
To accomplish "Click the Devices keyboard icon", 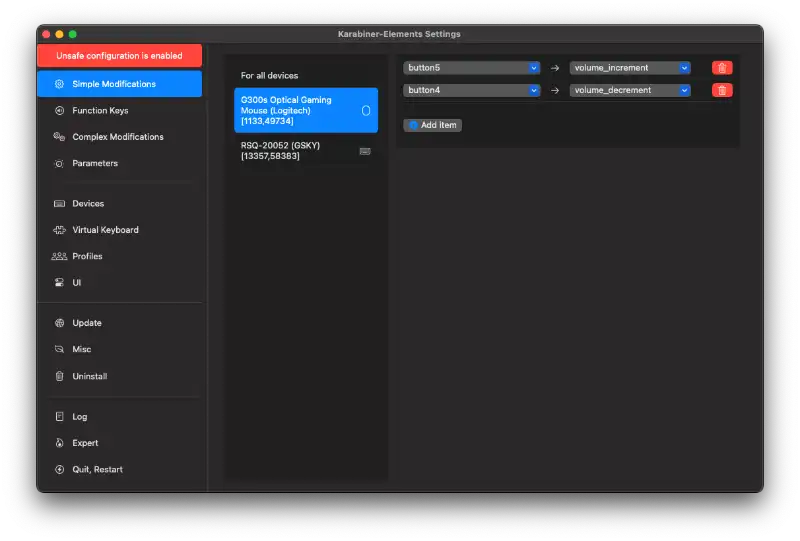I will [59, 204].
